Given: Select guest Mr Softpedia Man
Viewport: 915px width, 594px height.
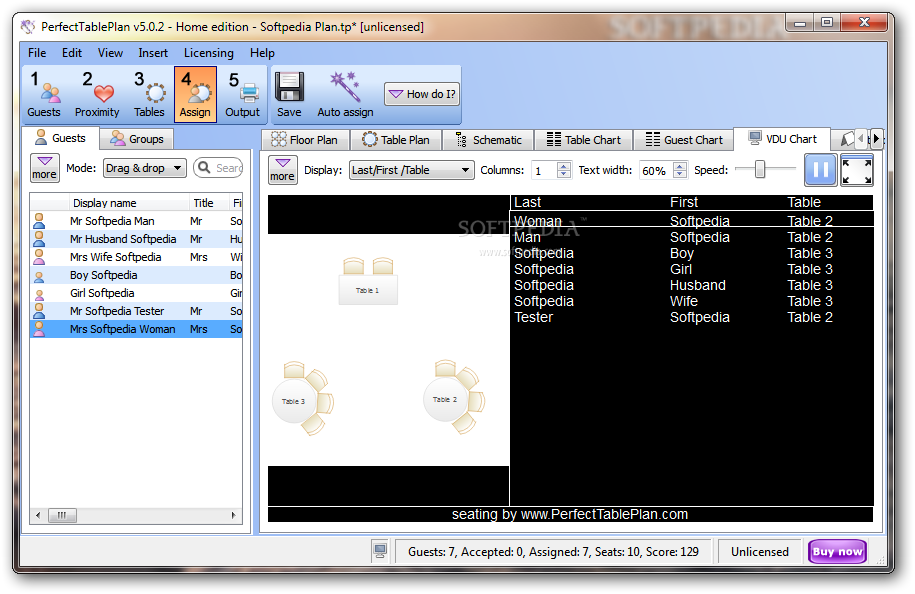Looking at the screenshot, I should point(136,221).
